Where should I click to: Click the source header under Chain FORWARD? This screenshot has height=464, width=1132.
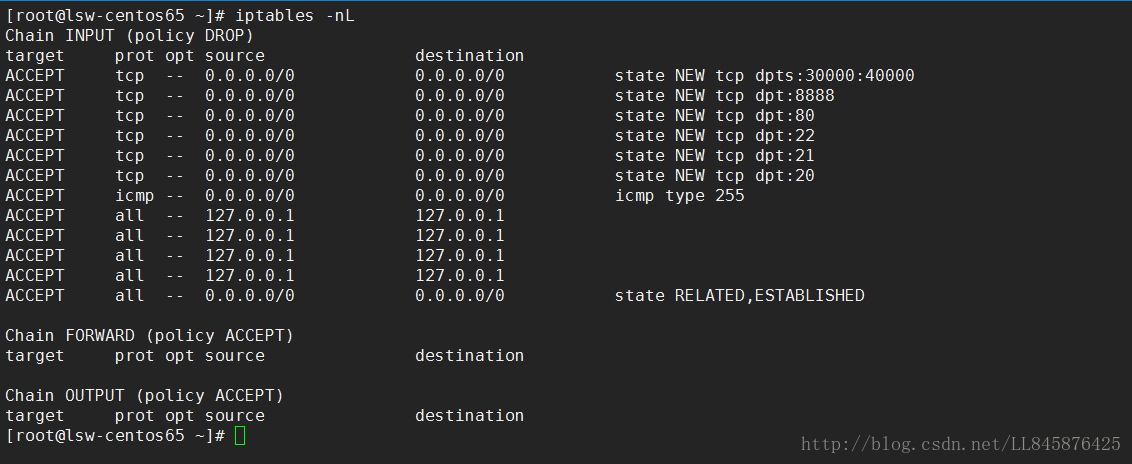(x=235, y=356)
